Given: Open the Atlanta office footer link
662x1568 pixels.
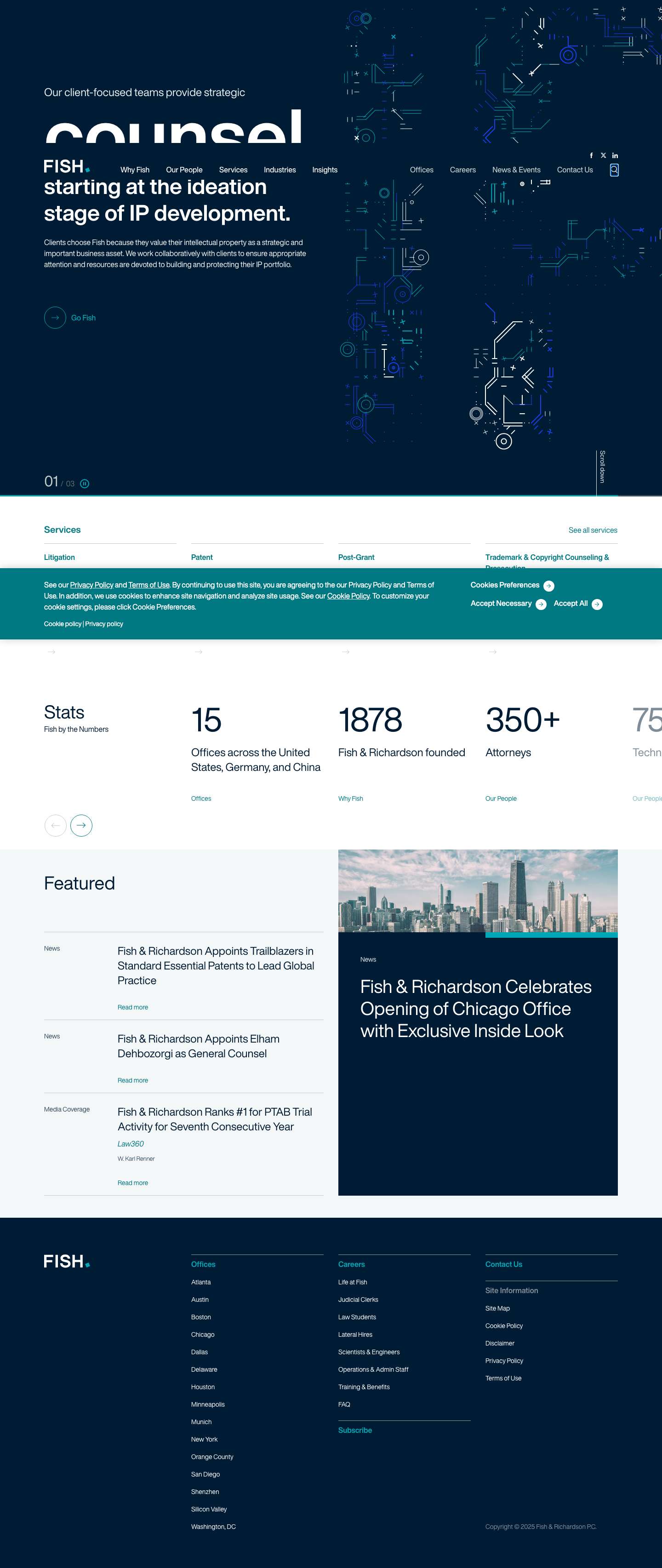Looking at the screenshot, I should tap(201, 1282).
